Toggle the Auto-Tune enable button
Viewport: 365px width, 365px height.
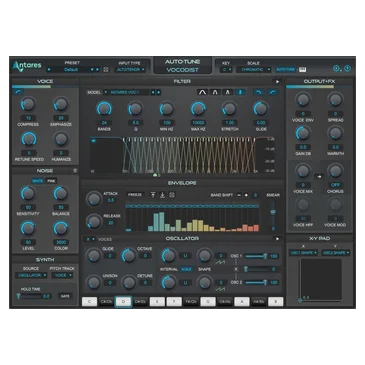[x=286, y=69]
